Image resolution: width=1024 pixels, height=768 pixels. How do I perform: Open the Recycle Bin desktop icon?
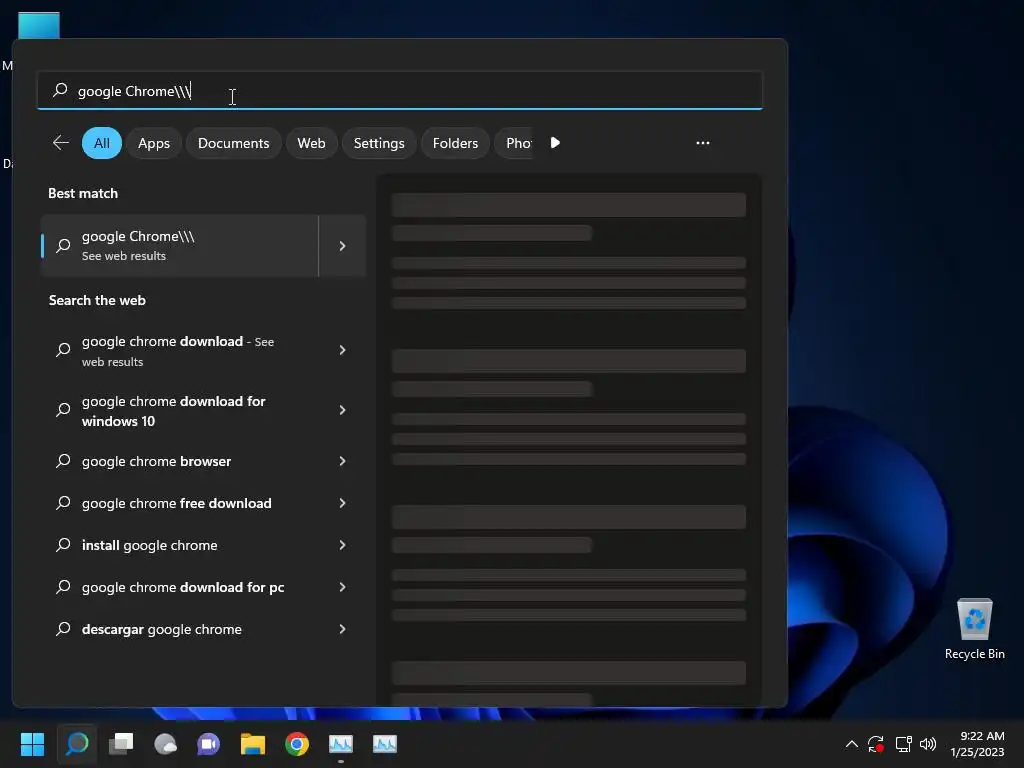974,629
